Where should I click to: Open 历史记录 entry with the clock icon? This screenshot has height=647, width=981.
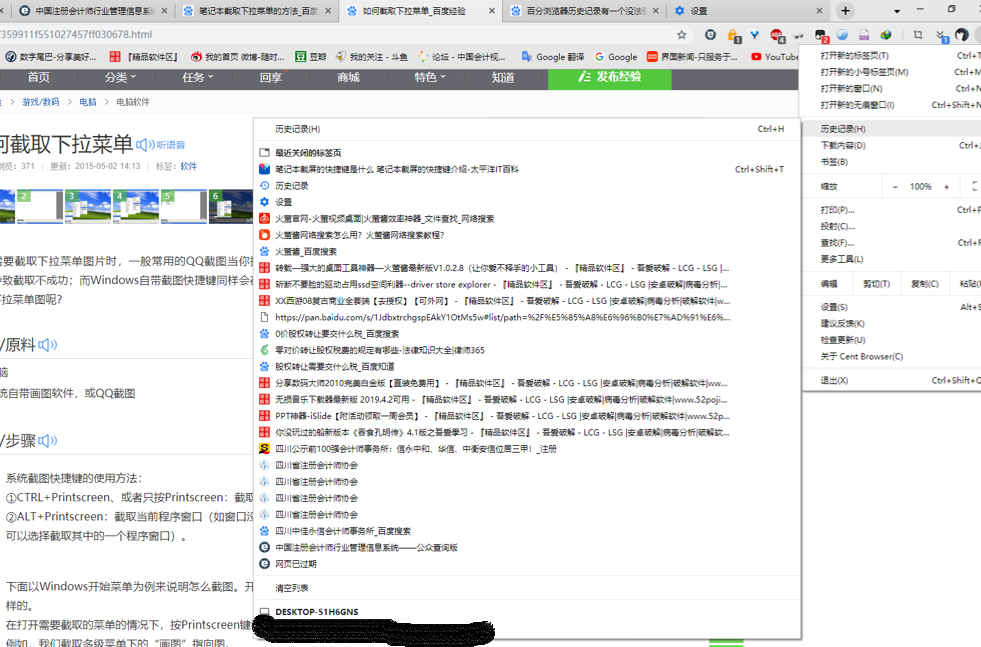[527, 186]
